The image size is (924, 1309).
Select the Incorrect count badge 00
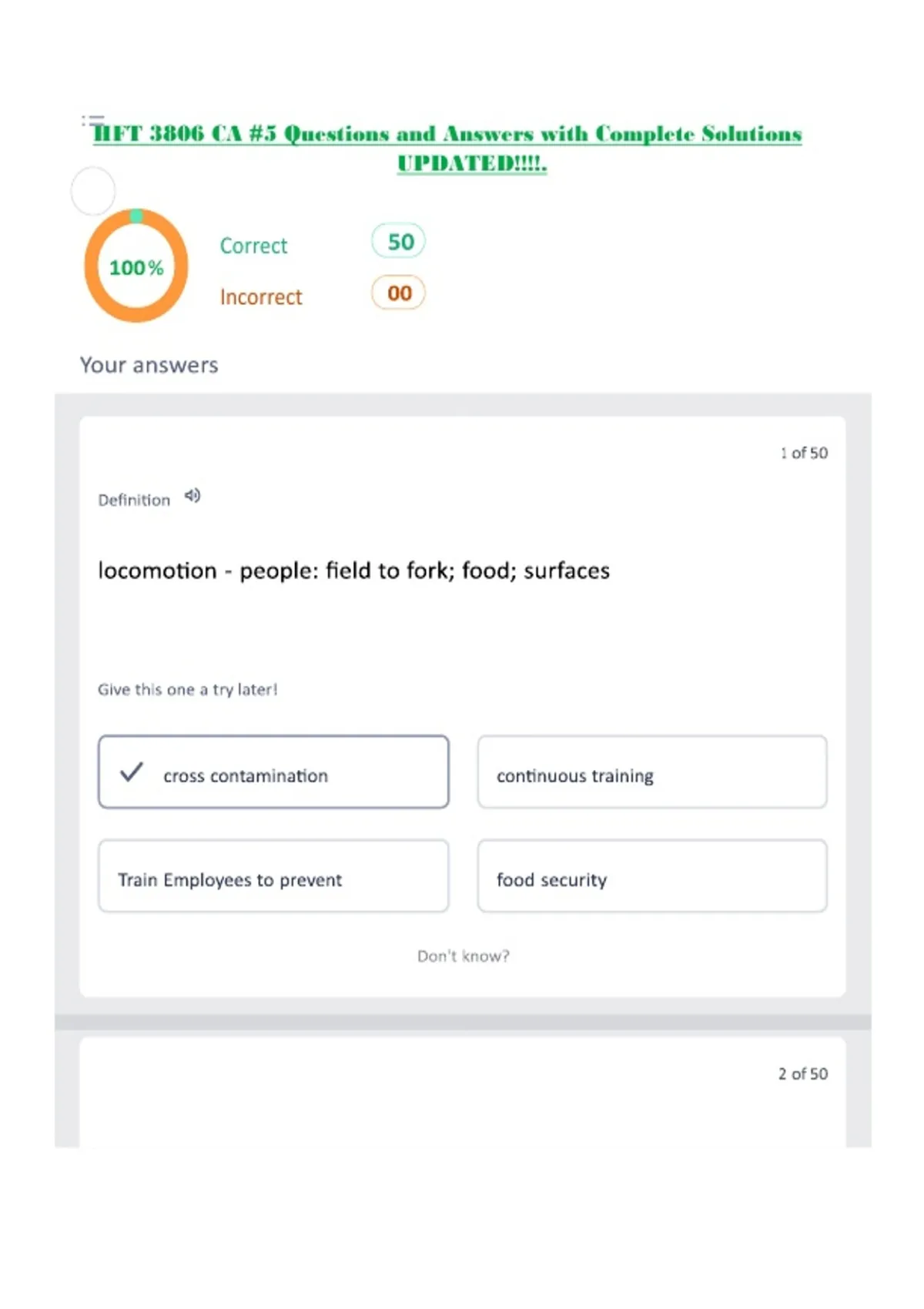tap(399, 293)
